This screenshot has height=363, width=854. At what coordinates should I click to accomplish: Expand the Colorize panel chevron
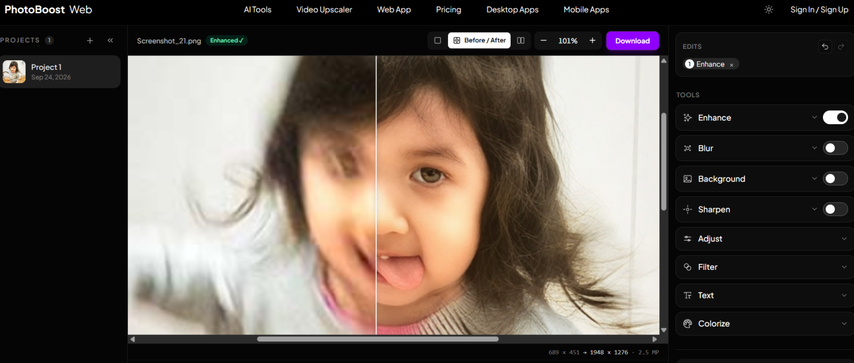pos(844,324)
